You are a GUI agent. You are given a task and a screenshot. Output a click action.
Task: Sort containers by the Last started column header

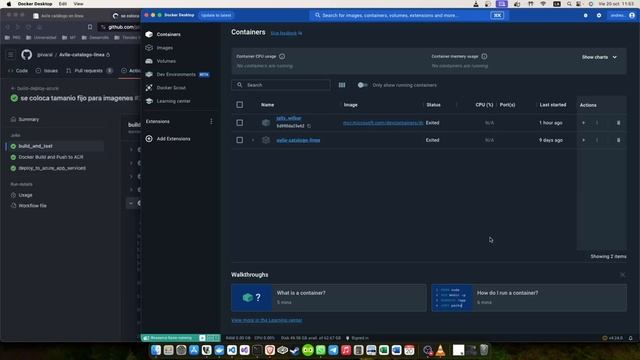(553, 105)
